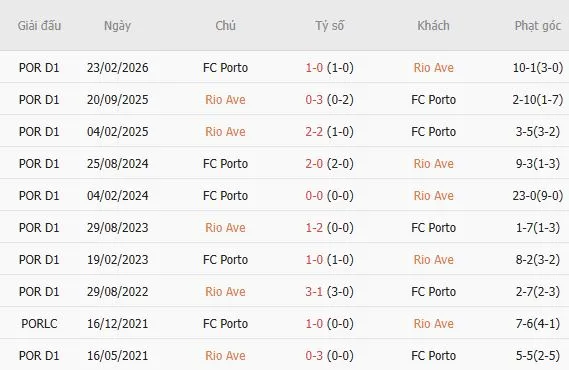The width and height of the screenshot is (569, 370).
Task: Click the Phạt góc column header
Action: coord(537,26)
